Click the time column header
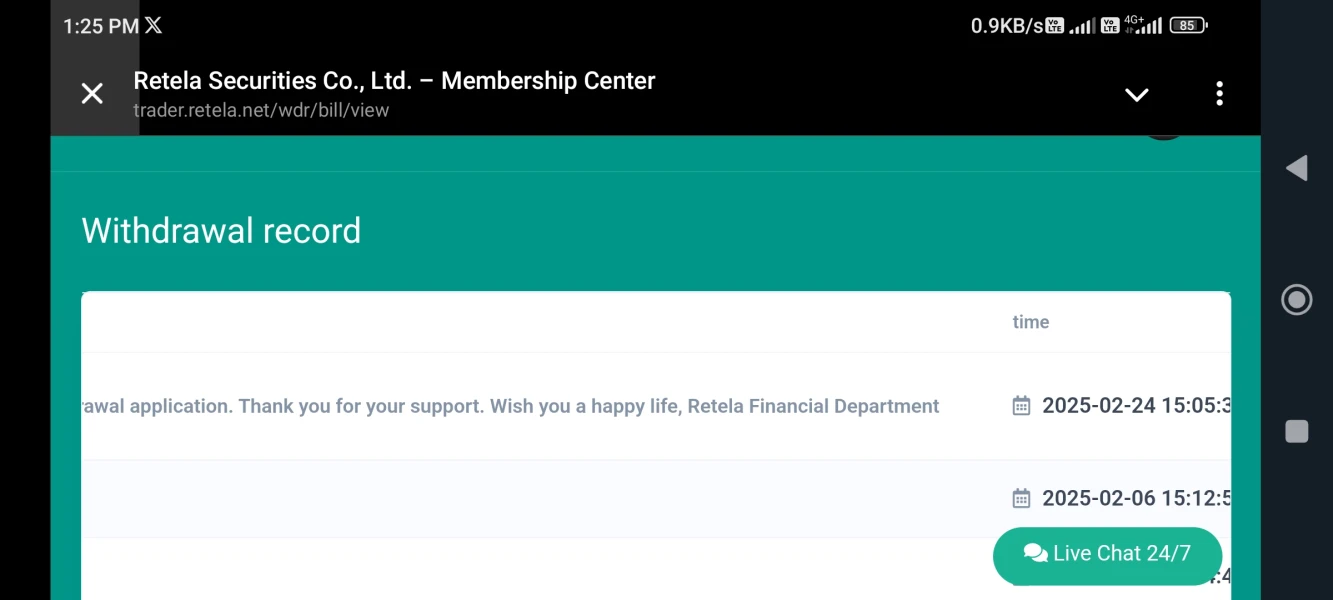1333x600 pixels. [x=1030, y=322]
